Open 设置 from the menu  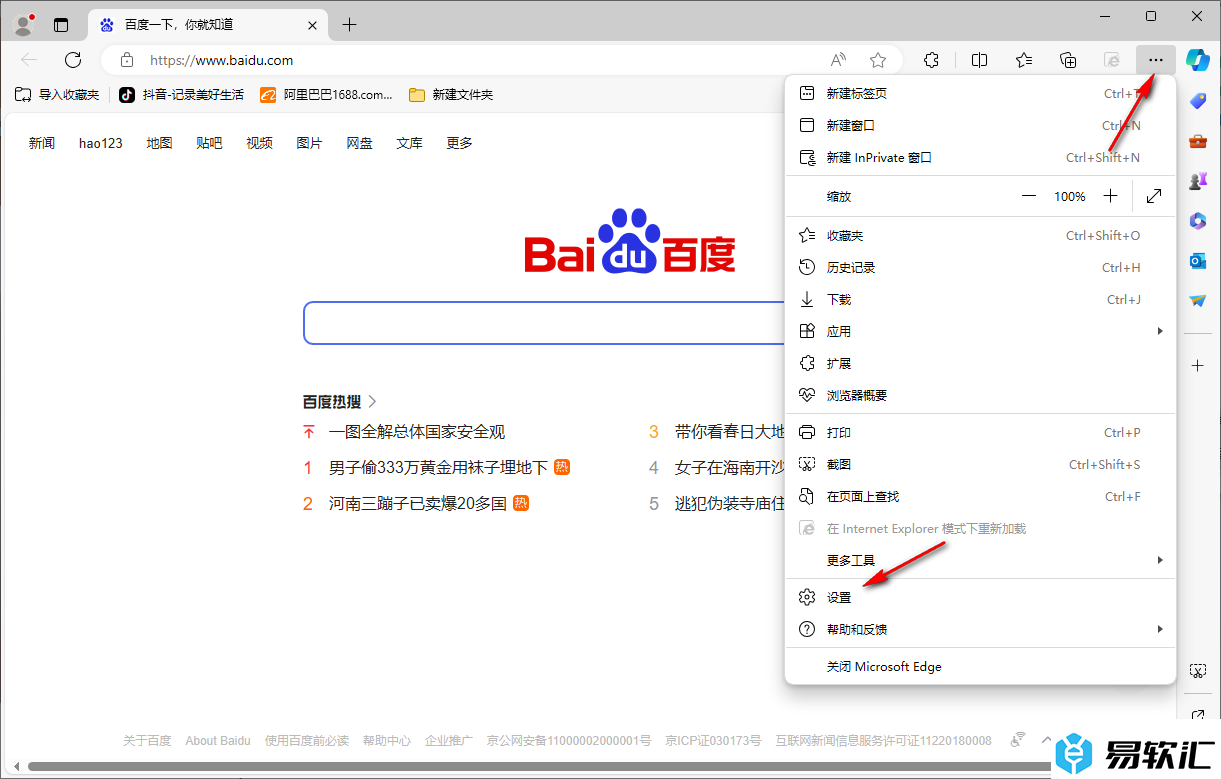[x=980, y=598]
